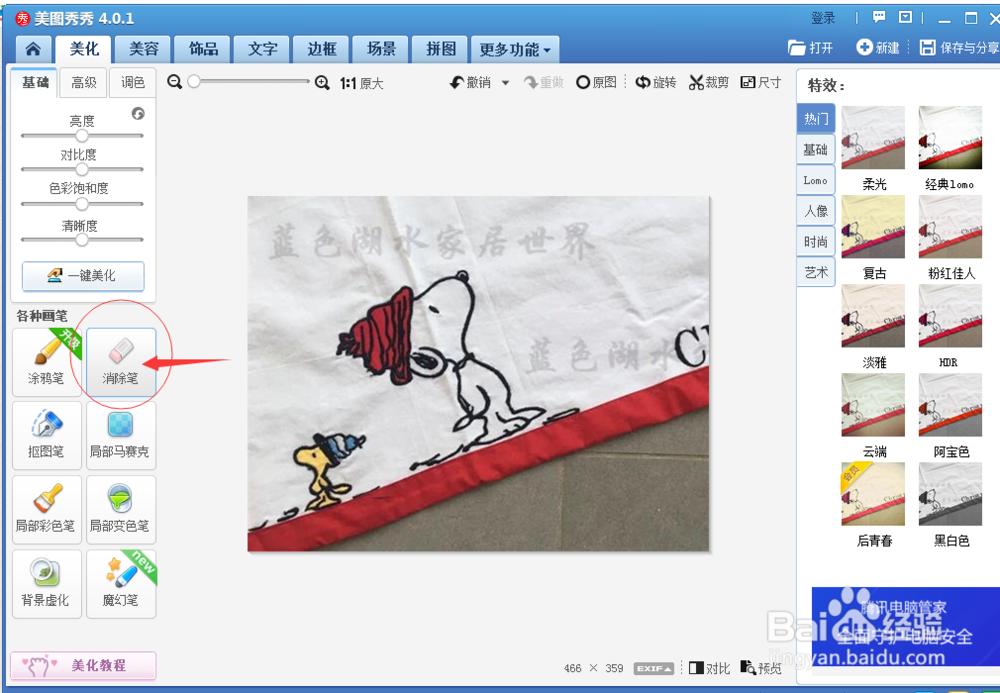Screen dimensions: 1000x693
Task: Expand the 更多功能 dropdown
Action: coord(515,49)
